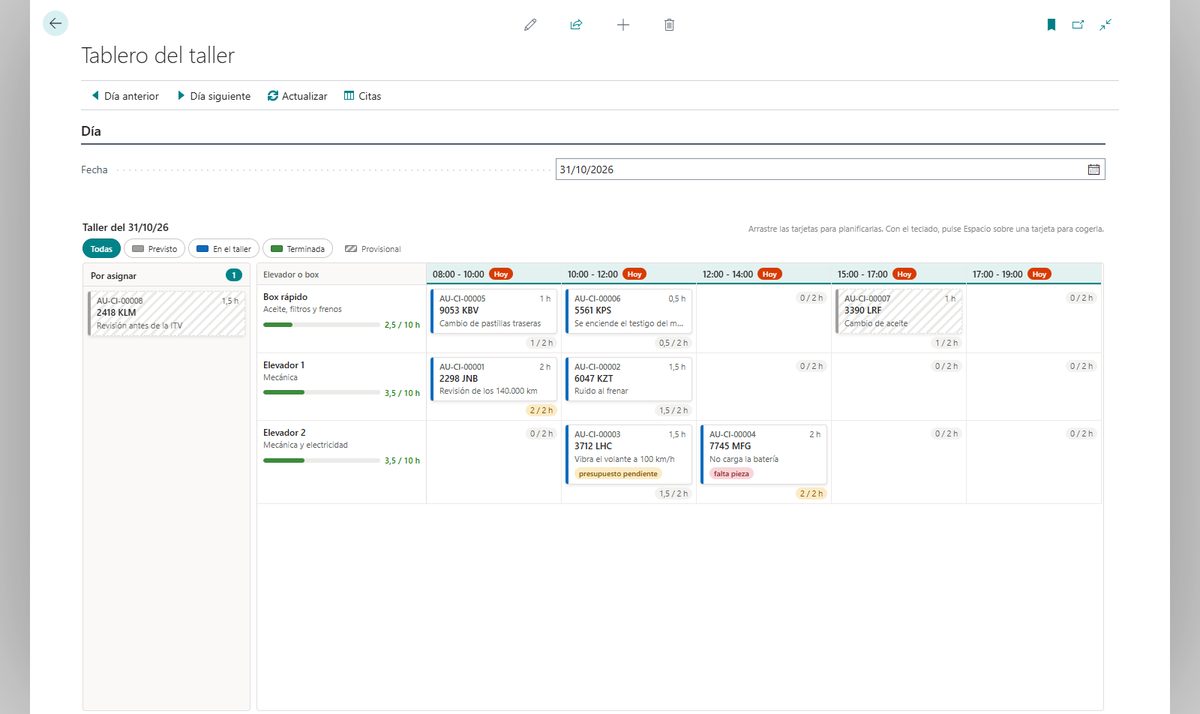Viewport: 1200px width, 714px height.
Task: Toggle the Previsto filter chip
Action: point(154,249)
